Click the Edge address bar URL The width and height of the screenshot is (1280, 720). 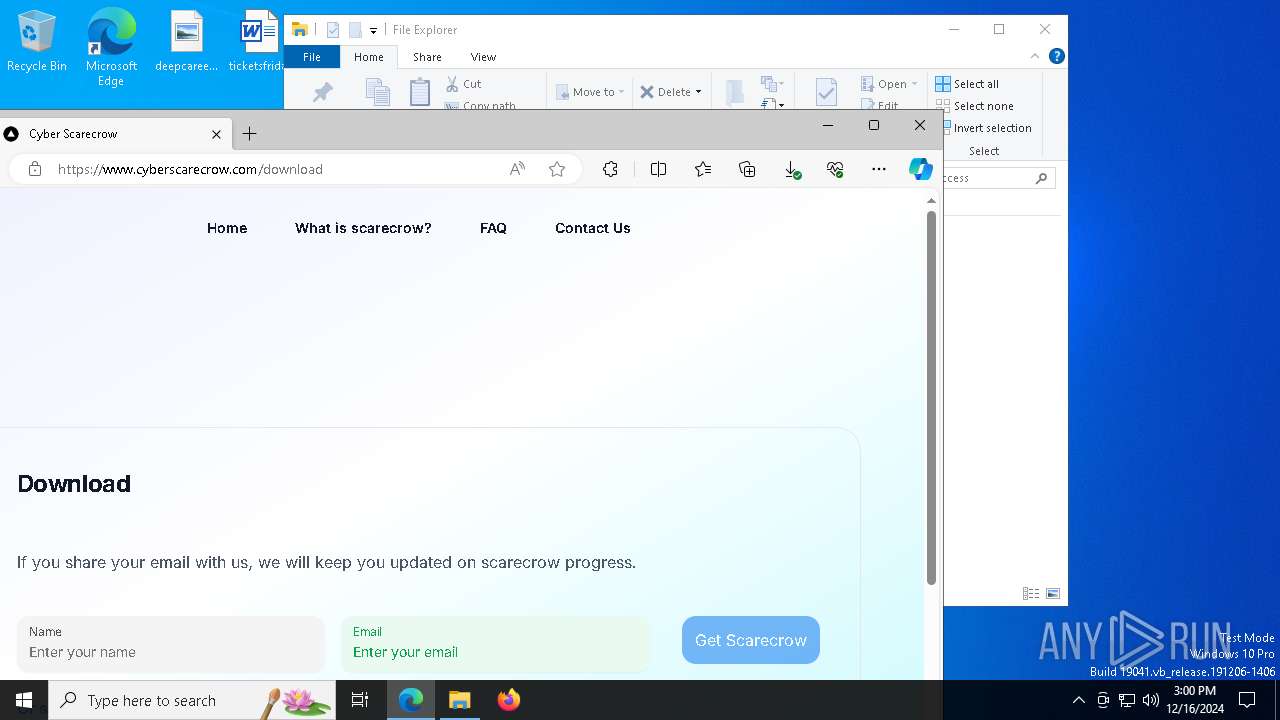click(190, 169)
